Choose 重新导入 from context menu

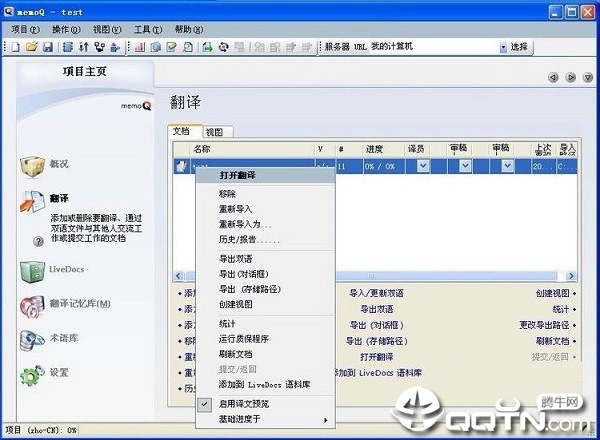click(x=265, y=209)
